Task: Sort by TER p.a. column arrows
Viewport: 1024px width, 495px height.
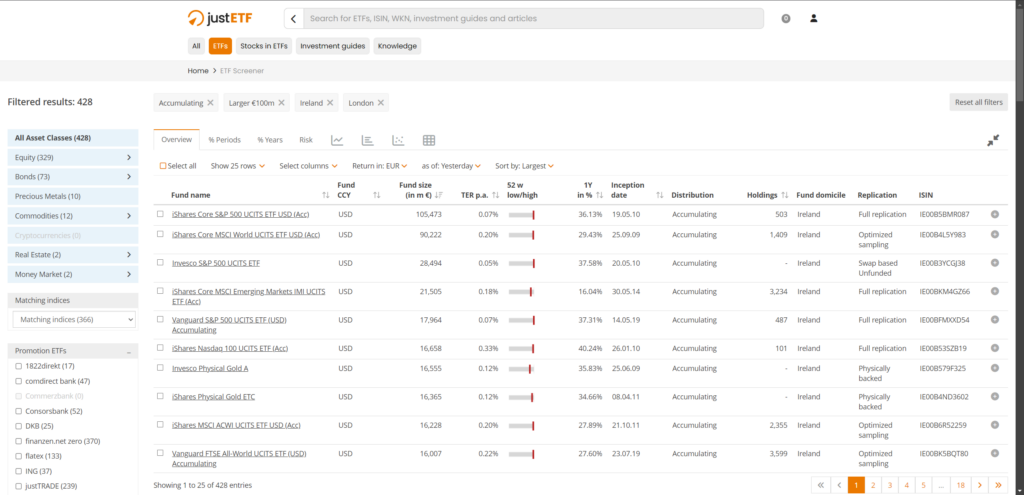Action: (496, 195)
